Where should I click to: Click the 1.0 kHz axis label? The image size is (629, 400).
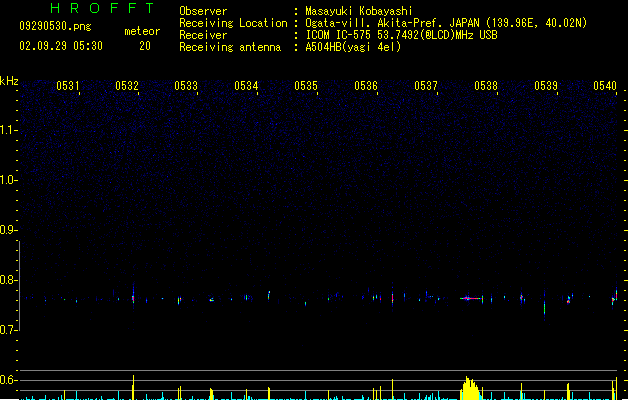8,180
